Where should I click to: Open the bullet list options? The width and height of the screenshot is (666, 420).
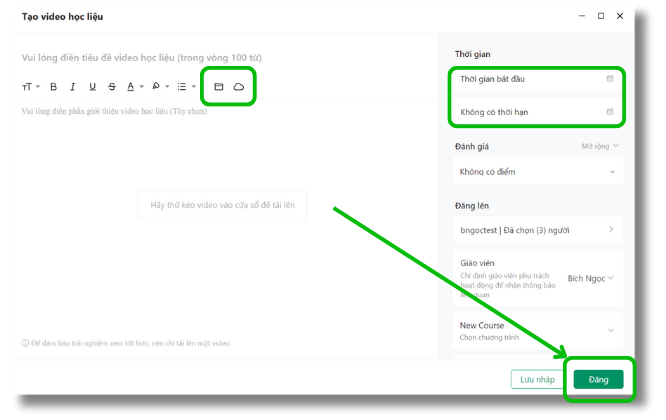click(x=185, y=87)
